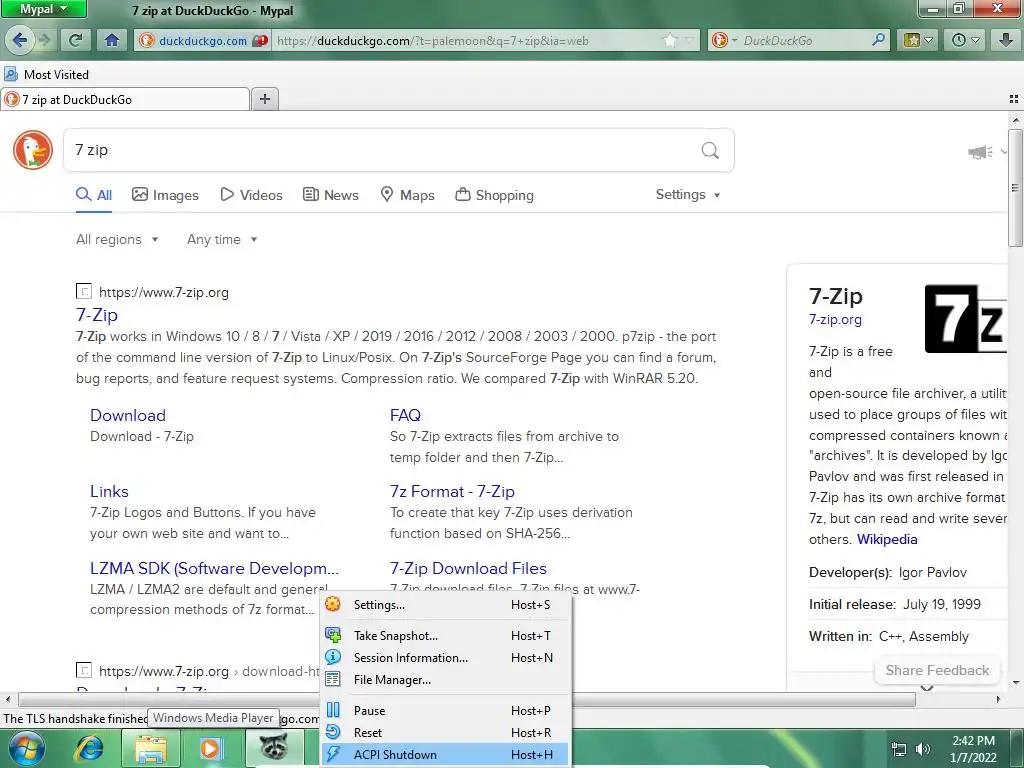Screen dimensions: 1024x768
Task: Switch to the Videos results tab
Action: tap(251, 195)
